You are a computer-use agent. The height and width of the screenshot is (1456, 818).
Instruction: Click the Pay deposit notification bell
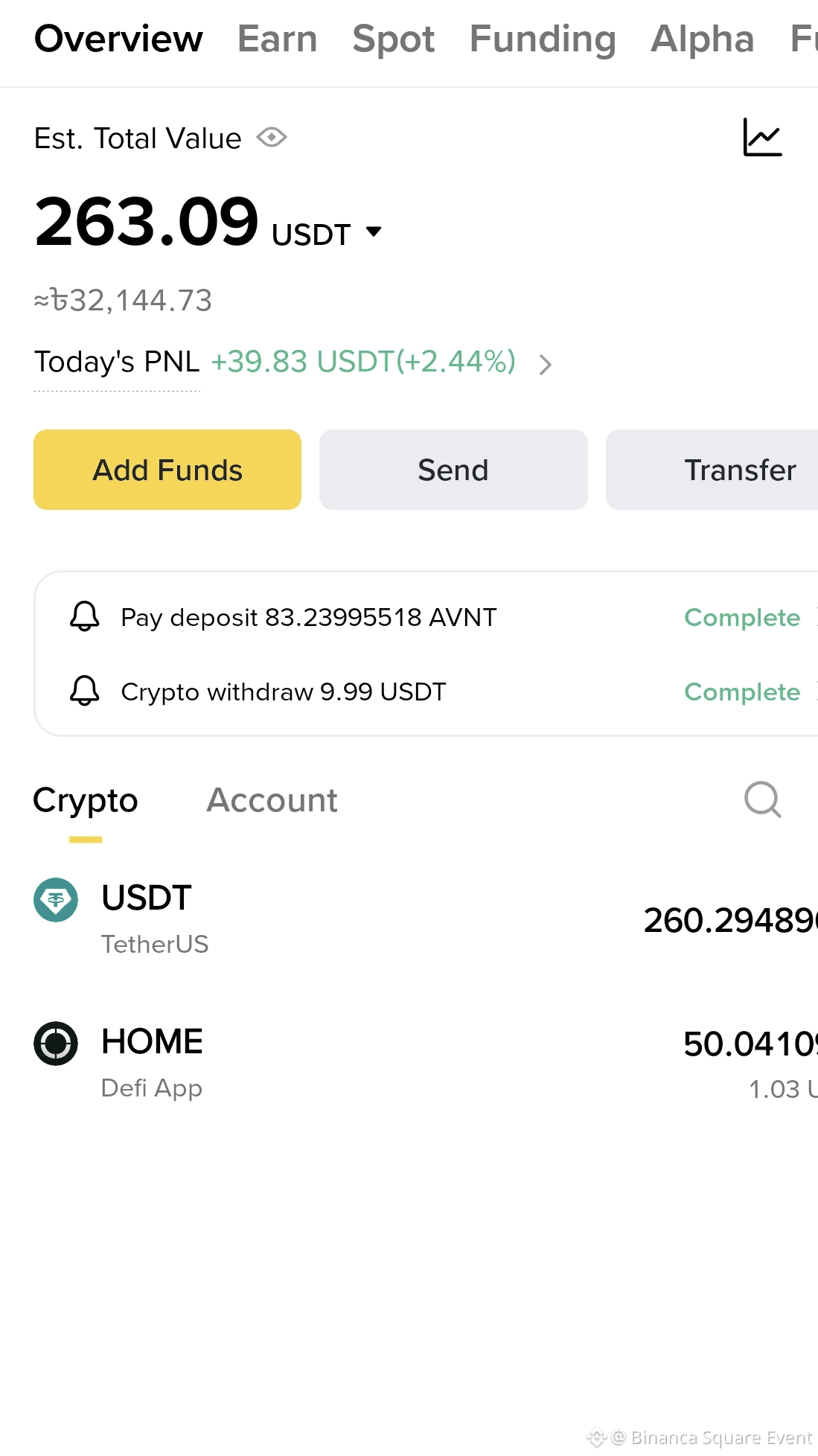[x=85, y=617]
